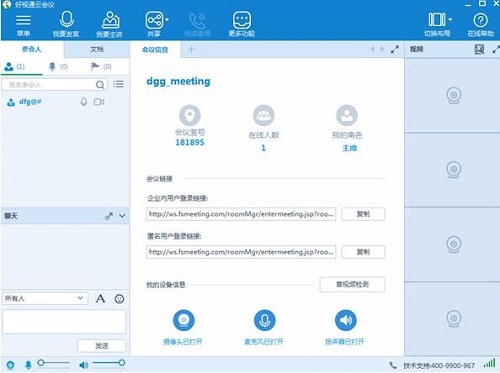
Task: Click the 主席 role text
Action: [349, 148]
